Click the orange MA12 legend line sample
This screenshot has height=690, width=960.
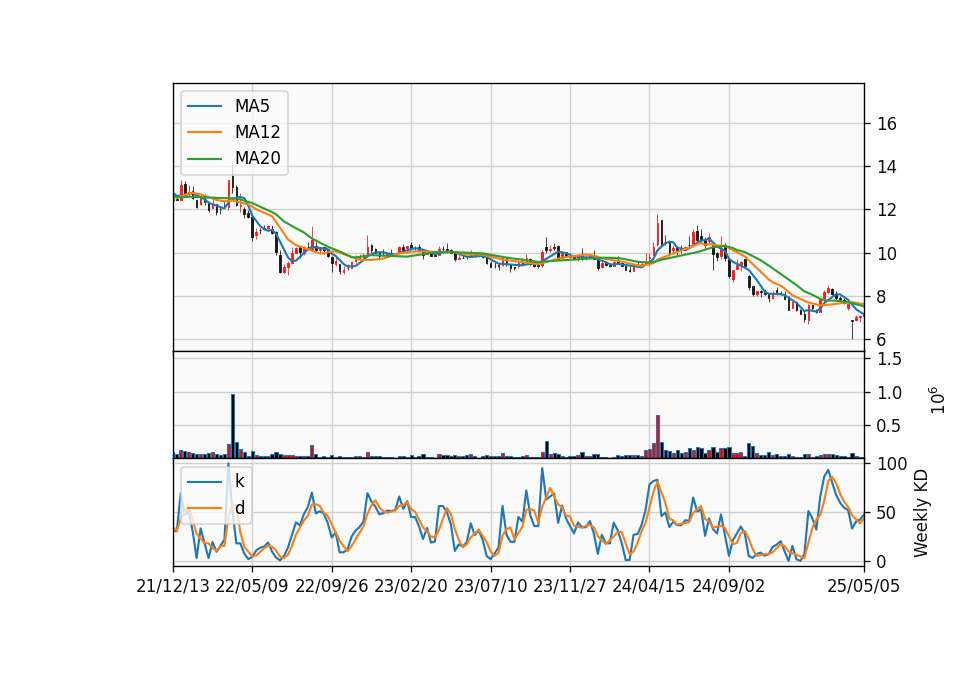click(204, 132)
